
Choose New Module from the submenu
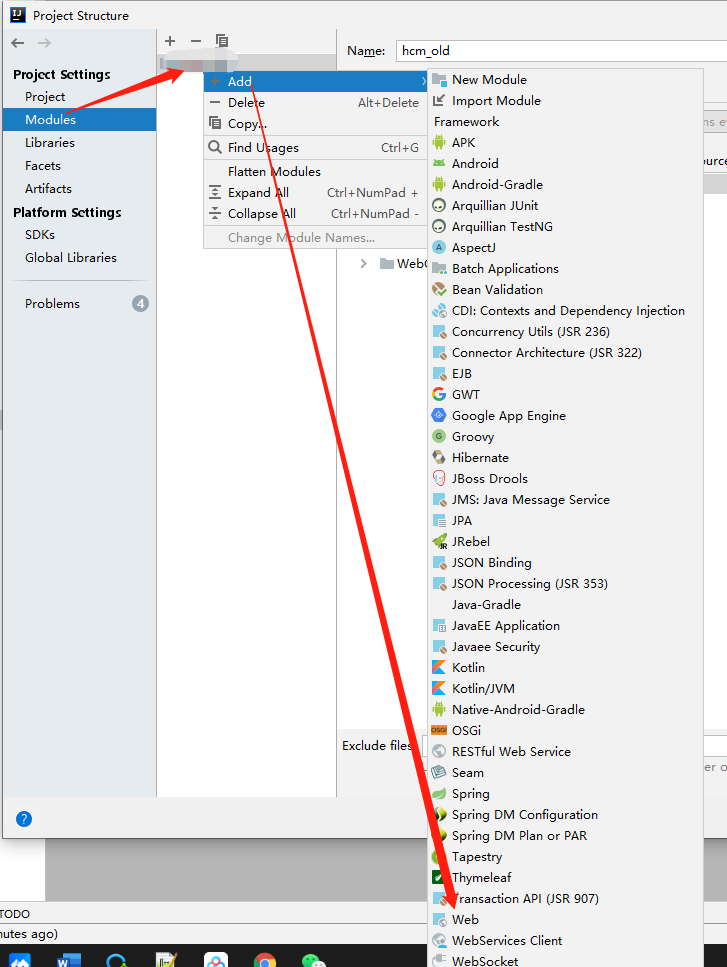tap(565, 80)
